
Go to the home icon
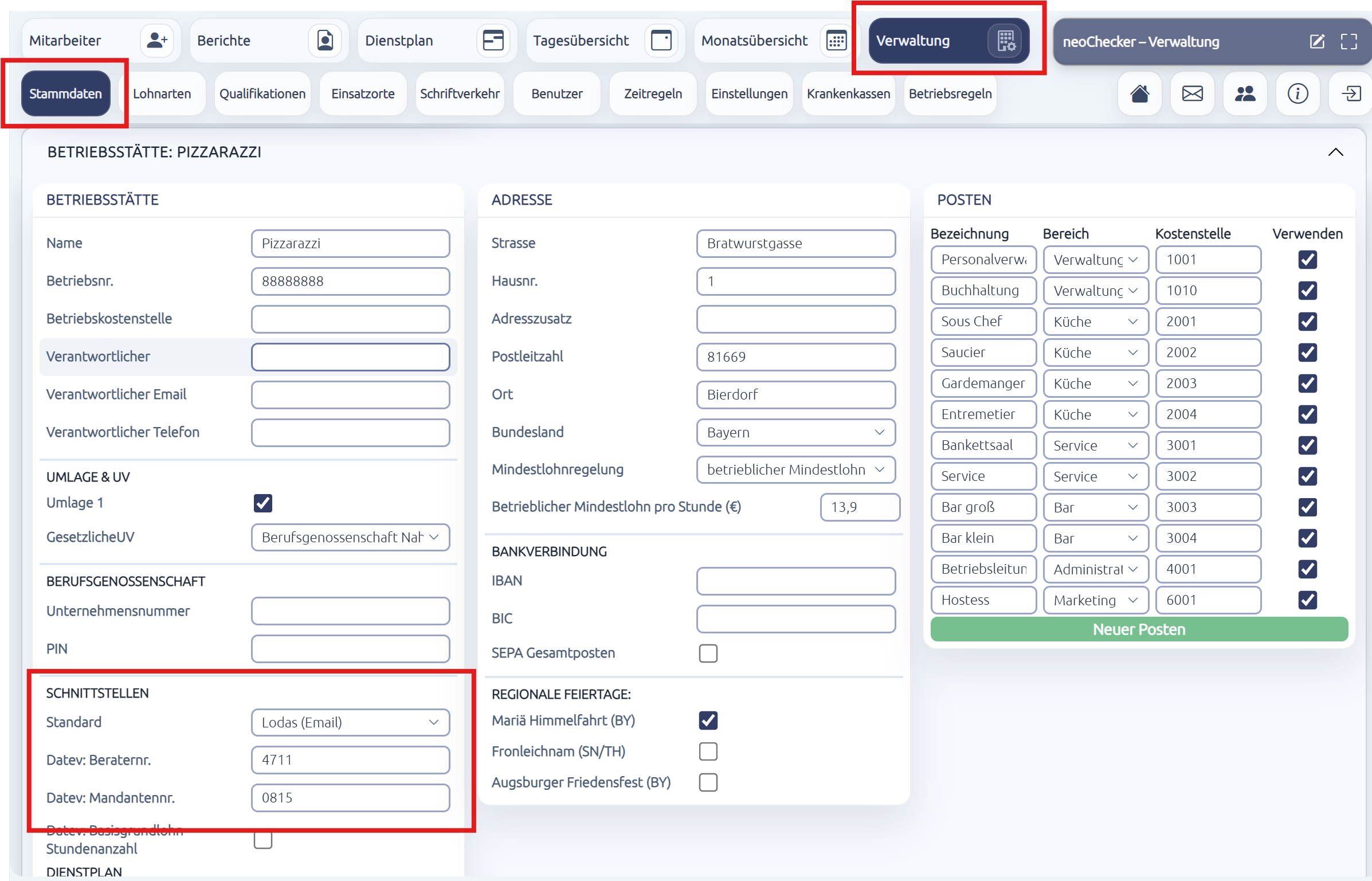(1139, 93)
